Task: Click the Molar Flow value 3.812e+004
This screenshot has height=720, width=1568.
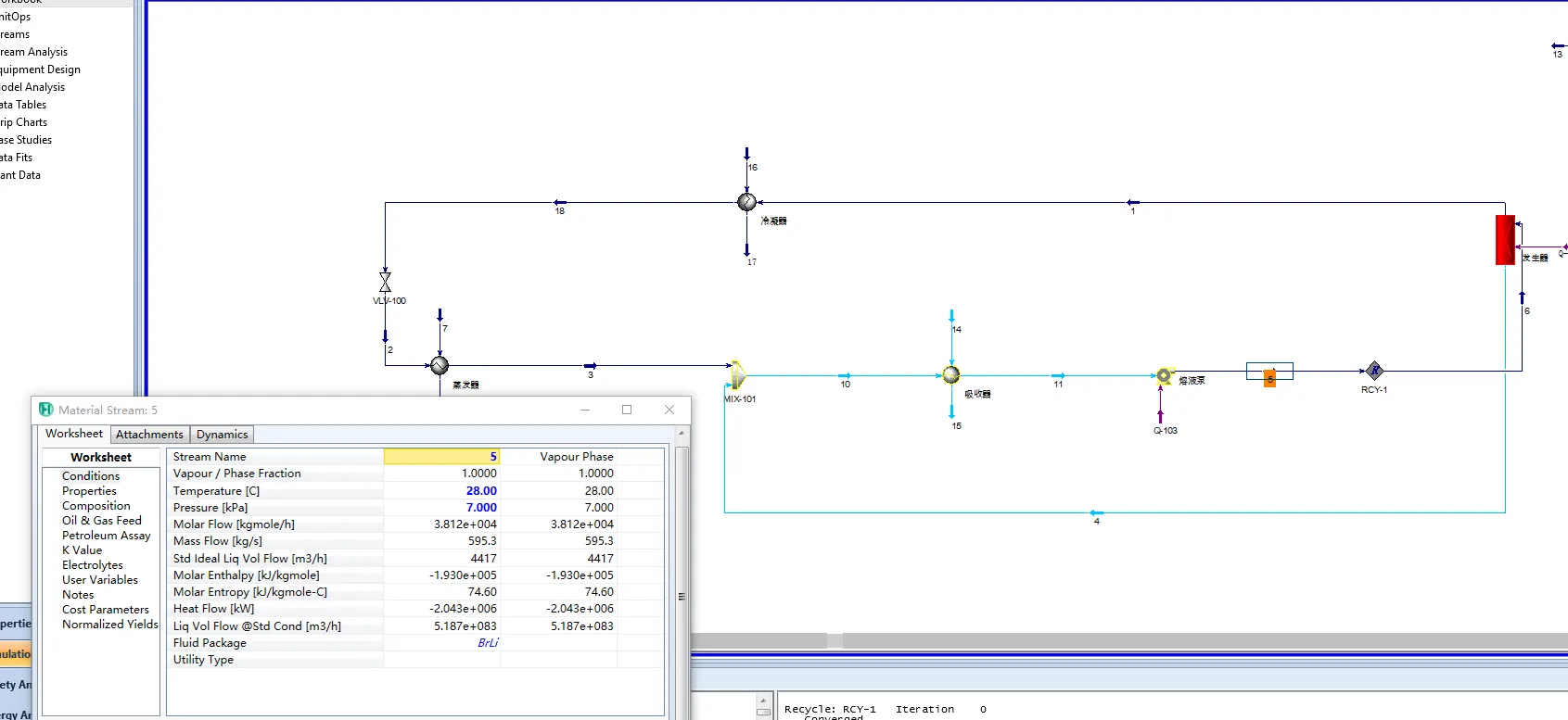Action: pos(442,524)
